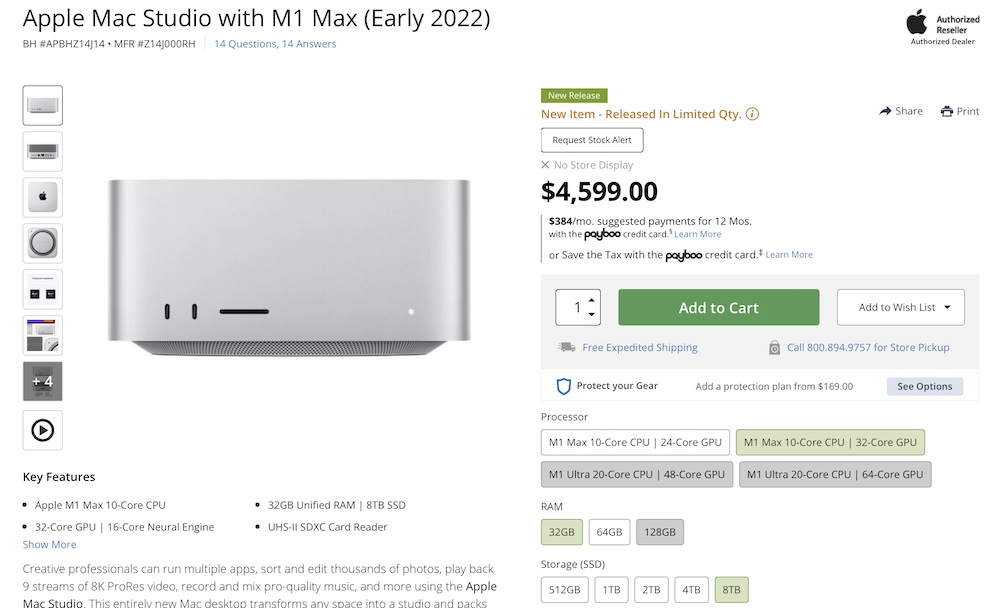Click the store pickup phone icon
The width and height of the screenshot is (1000, 608).
(x=774, y=347)
